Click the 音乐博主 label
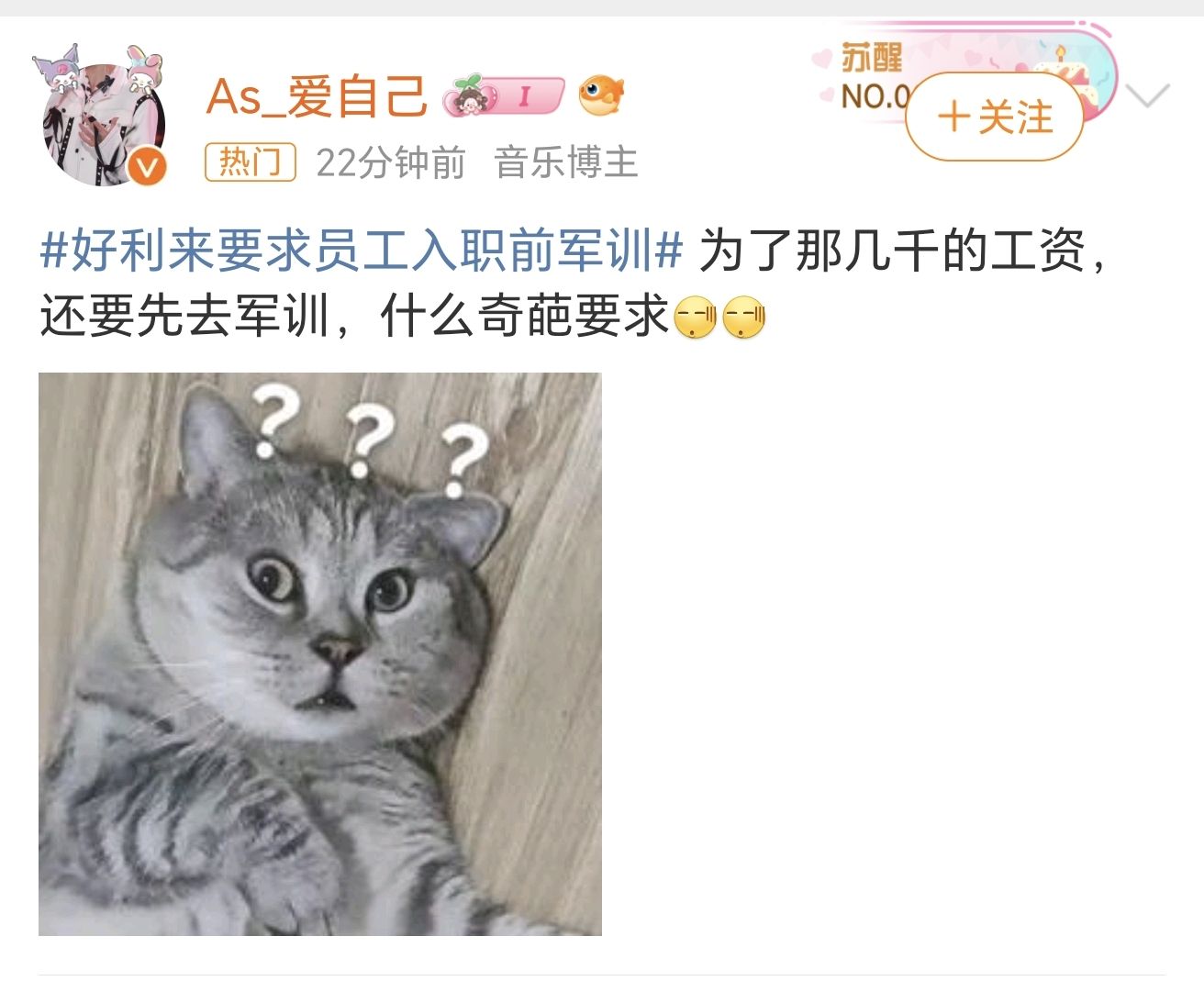Image resolution: width=1204 pixels, height=981 pixels. pos(565,163)
